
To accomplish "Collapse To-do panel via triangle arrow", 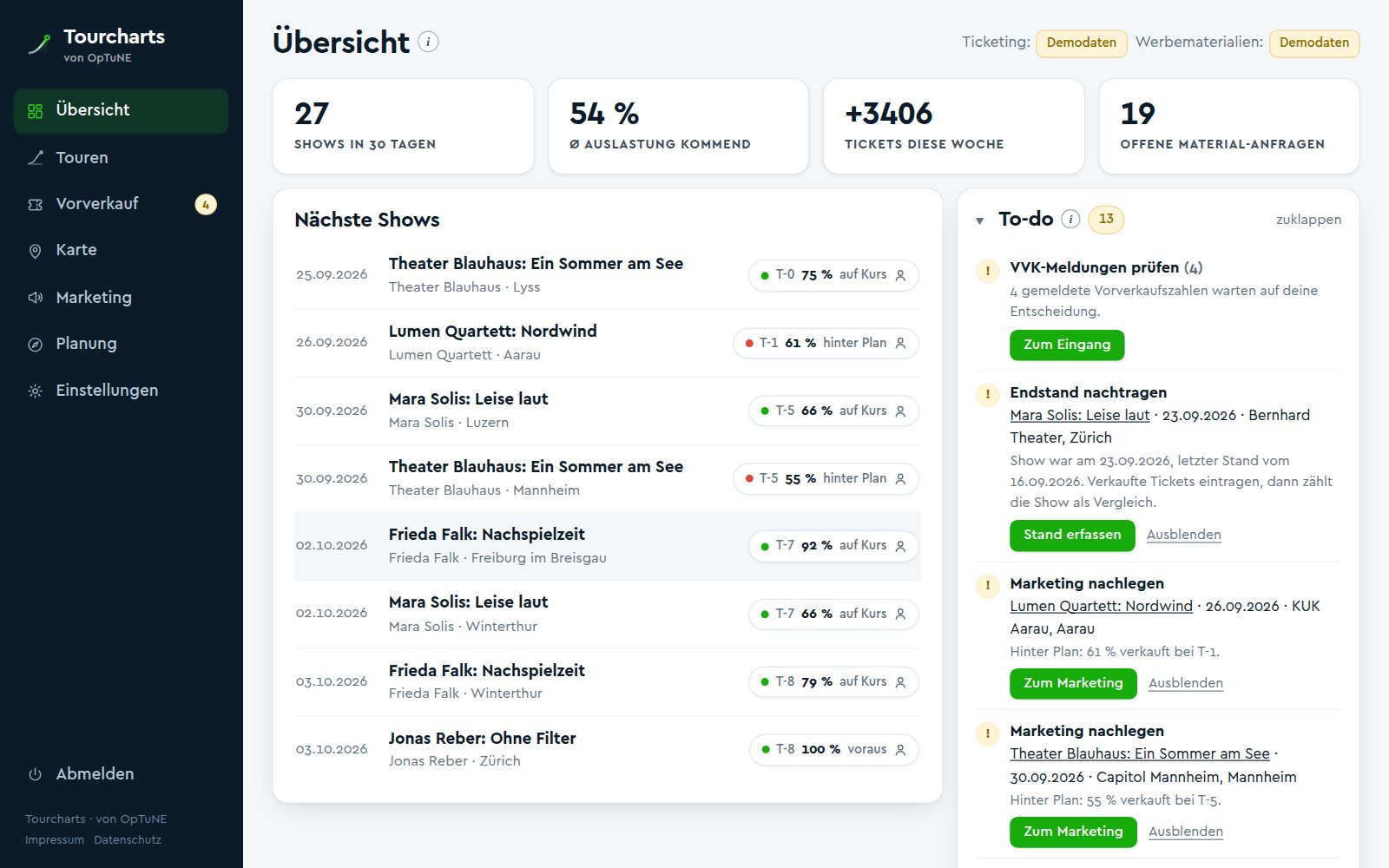I will [979, 220].
